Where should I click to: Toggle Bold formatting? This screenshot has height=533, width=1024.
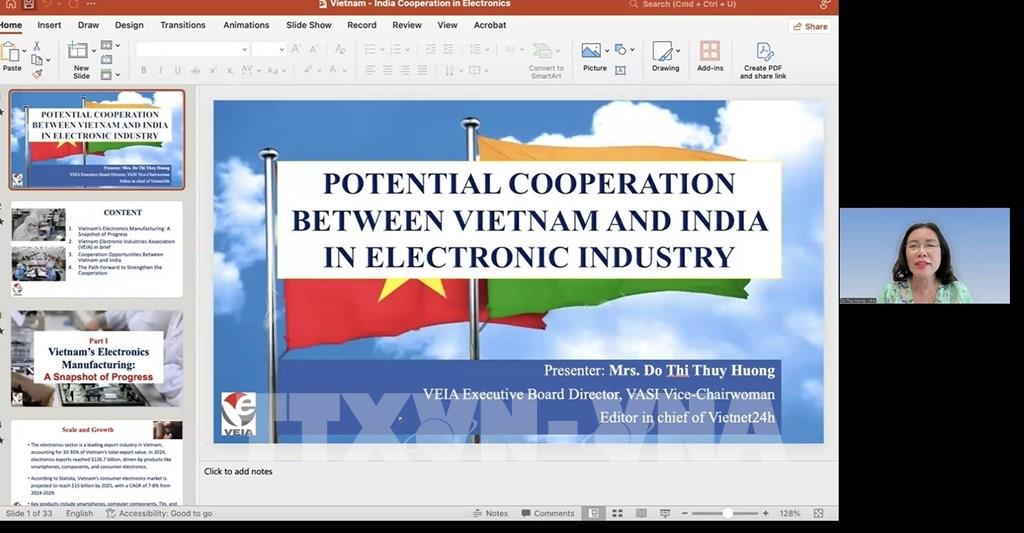[144, 70]
